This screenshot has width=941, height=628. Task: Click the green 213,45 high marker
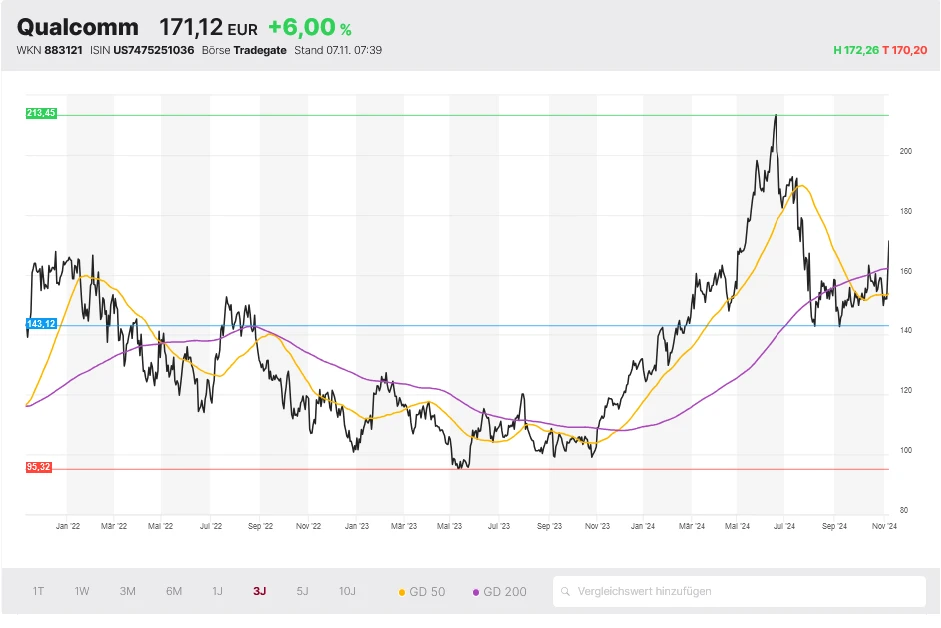[x=41, y=114]
